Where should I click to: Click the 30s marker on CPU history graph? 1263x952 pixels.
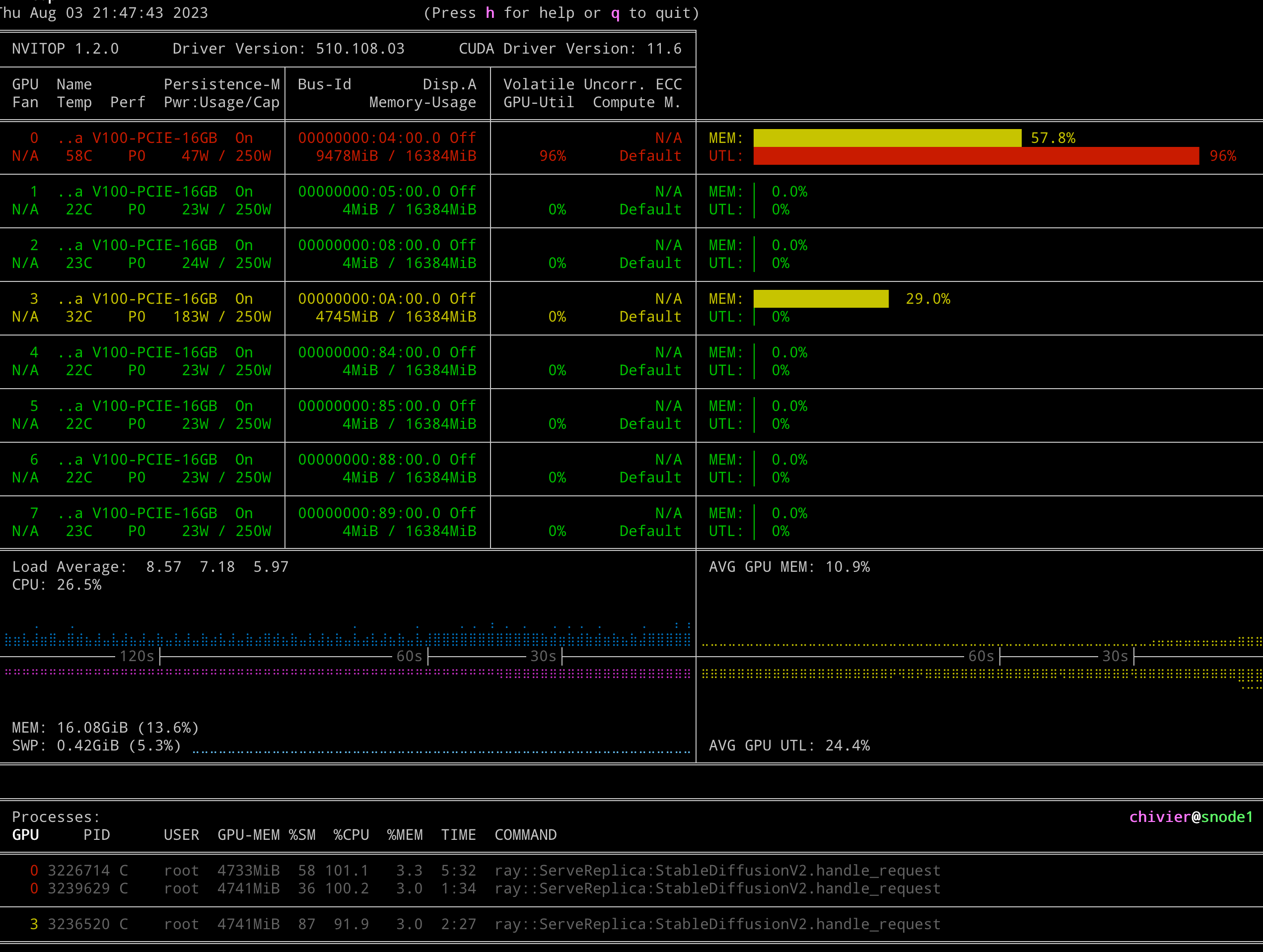(x=543, y=656)
